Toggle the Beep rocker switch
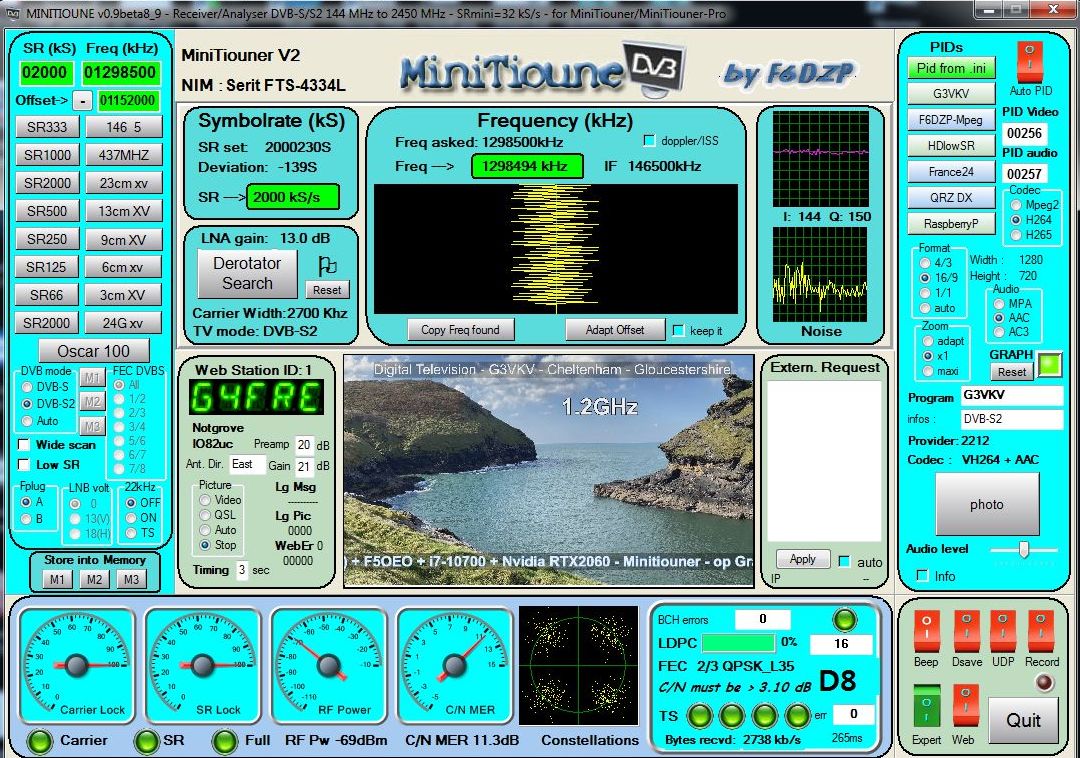This screenshot has height=758, width=1080. point(926,631)
